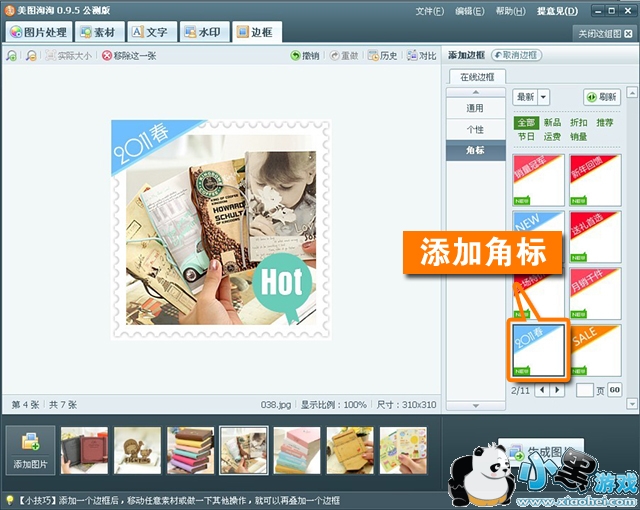640x510 pixels.
Task: Click the zoom in magnifier icon
Action: 11,55
